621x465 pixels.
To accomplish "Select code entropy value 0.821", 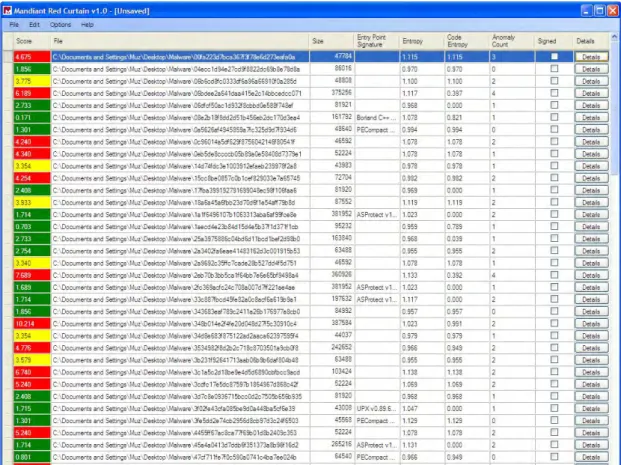I will [455, 117].
